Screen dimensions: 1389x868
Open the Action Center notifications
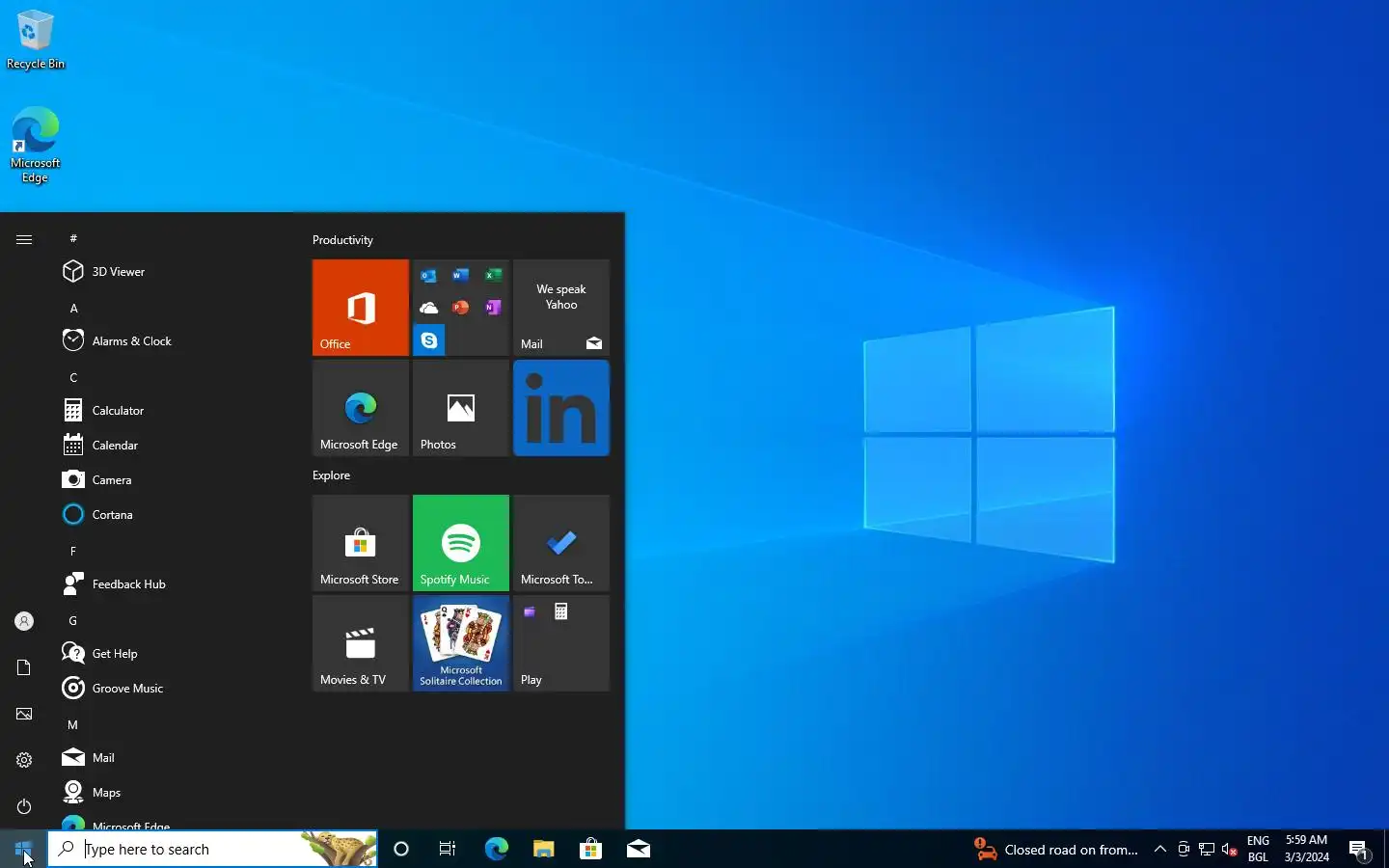point(1359,850)
